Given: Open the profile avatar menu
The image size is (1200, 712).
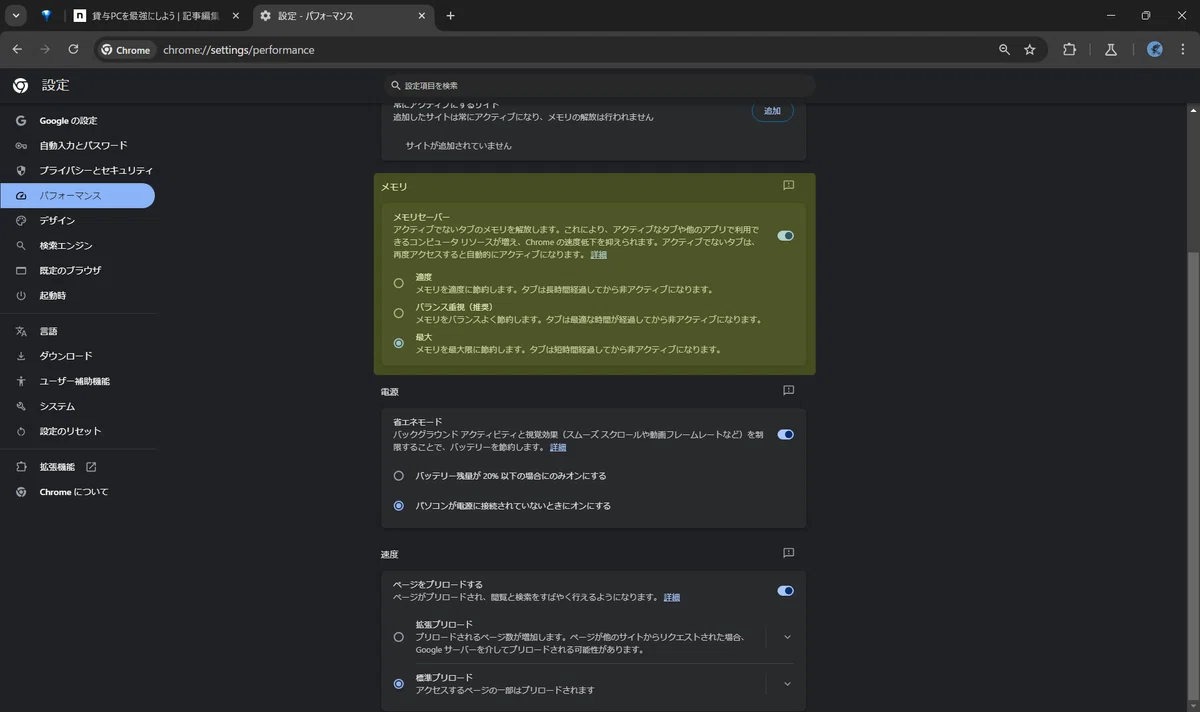Looking at the screenshot, I should (1154, 50).
